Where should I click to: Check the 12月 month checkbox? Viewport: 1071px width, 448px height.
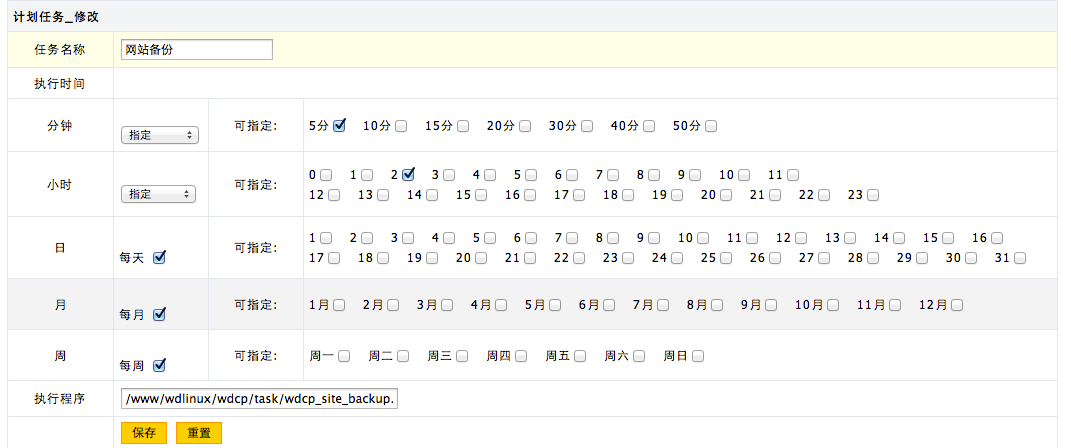[957, 305]
